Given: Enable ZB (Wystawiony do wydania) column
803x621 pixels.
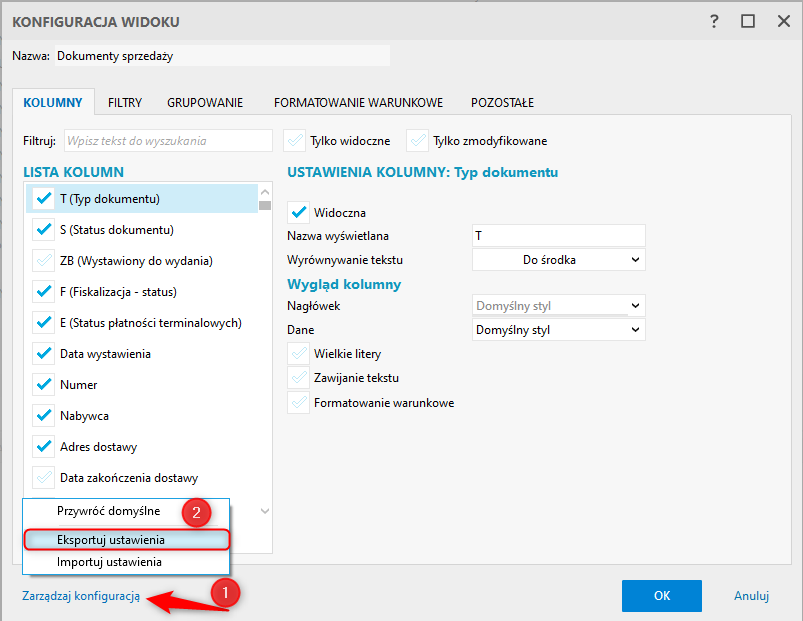Looking at the screenshot, I should [43, 261].
